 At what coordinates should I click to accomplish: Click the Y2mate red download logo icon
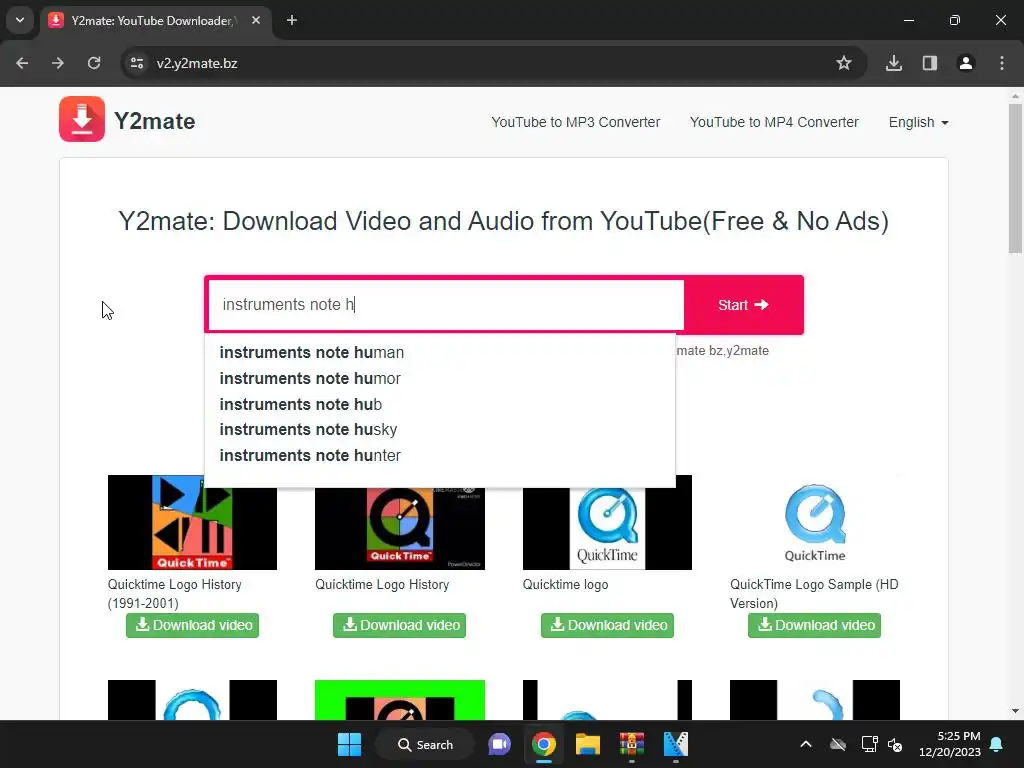[x=82, y=119]
